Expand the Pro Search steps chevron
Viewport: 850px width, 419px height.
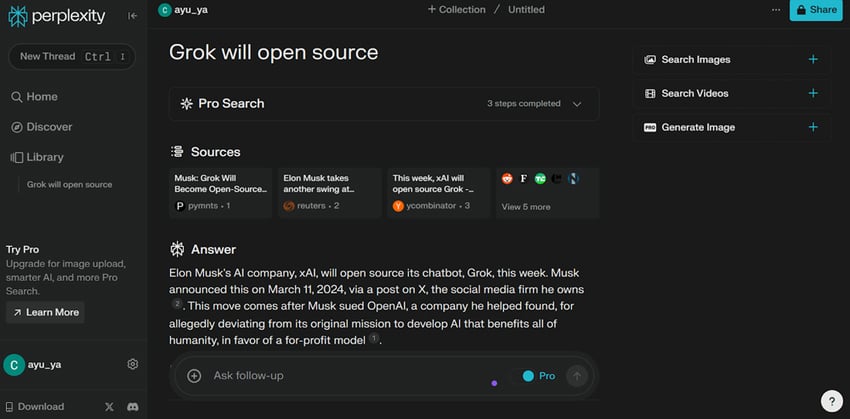(x=577, y=104)
